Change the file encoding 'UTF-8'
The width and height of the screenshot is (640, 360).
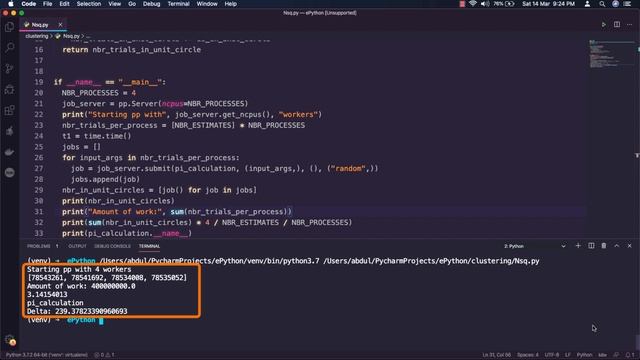pyautogui.click(x=552, y=355)
